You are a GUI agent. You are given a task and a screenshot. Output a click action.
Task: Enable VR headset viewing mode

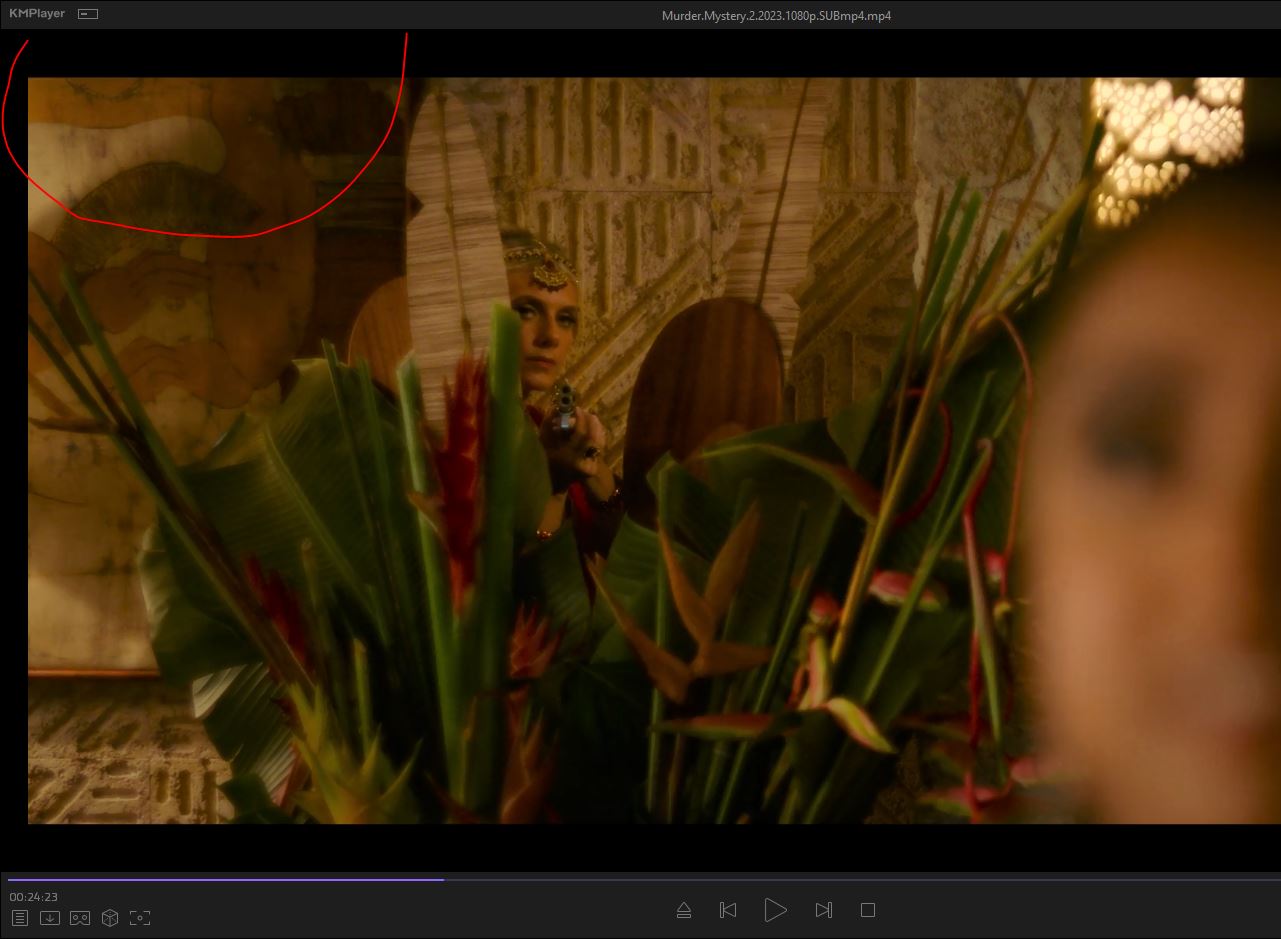tap(80, 917)
